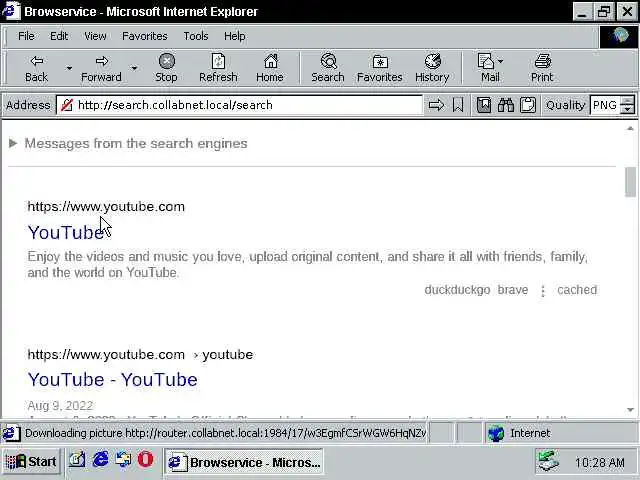Click the 'youtube' breadcrumb of second result
The image size is (640, 480).
[x=227, y=354]
